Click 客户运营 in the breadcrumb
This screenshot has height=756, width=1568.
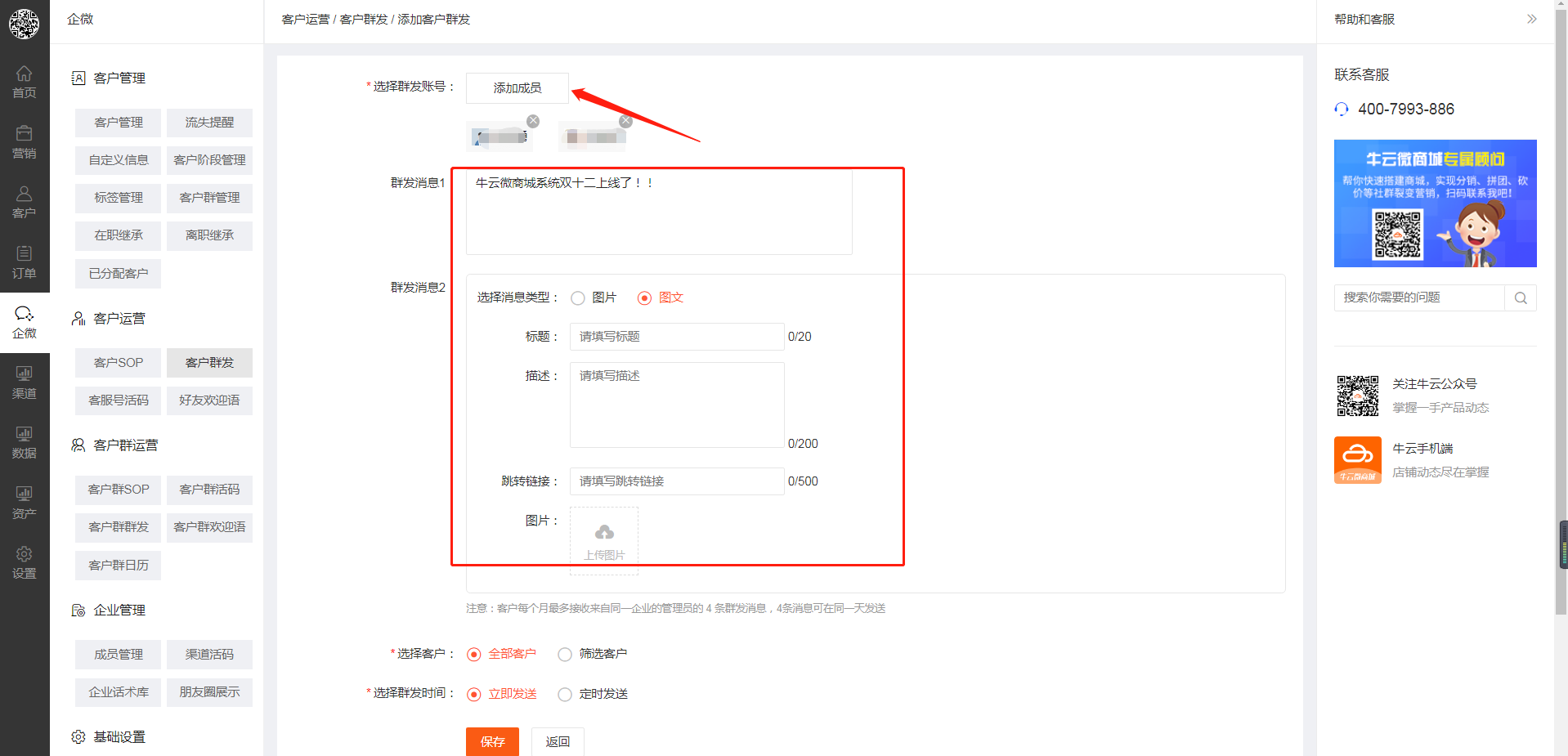(306, 19)
